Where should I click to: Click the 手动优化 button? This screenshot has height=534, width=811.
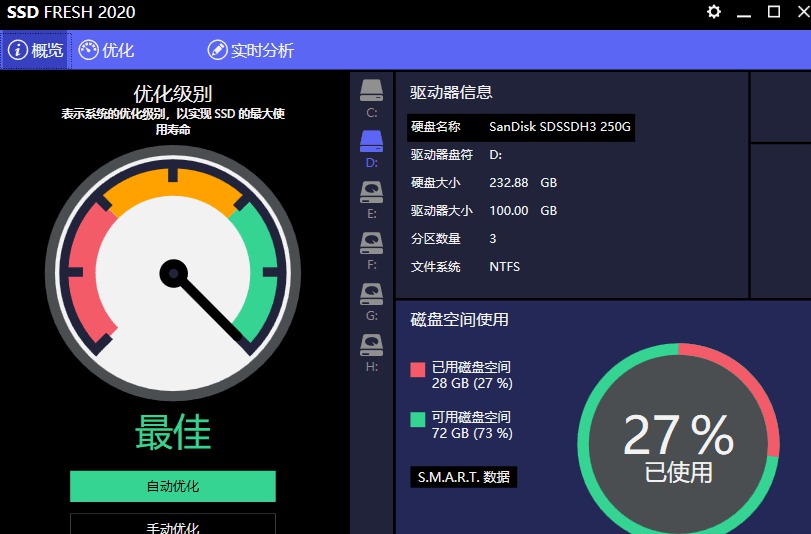click(x=173, y=524)
